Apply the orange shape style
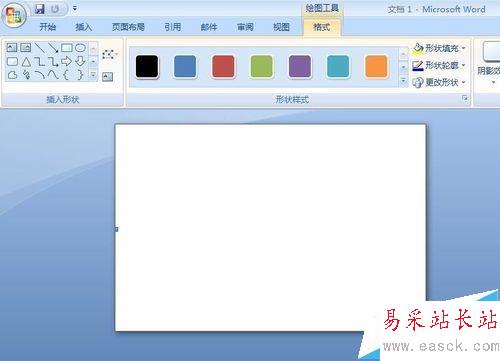The image size is (500, 361). point(376,67)
